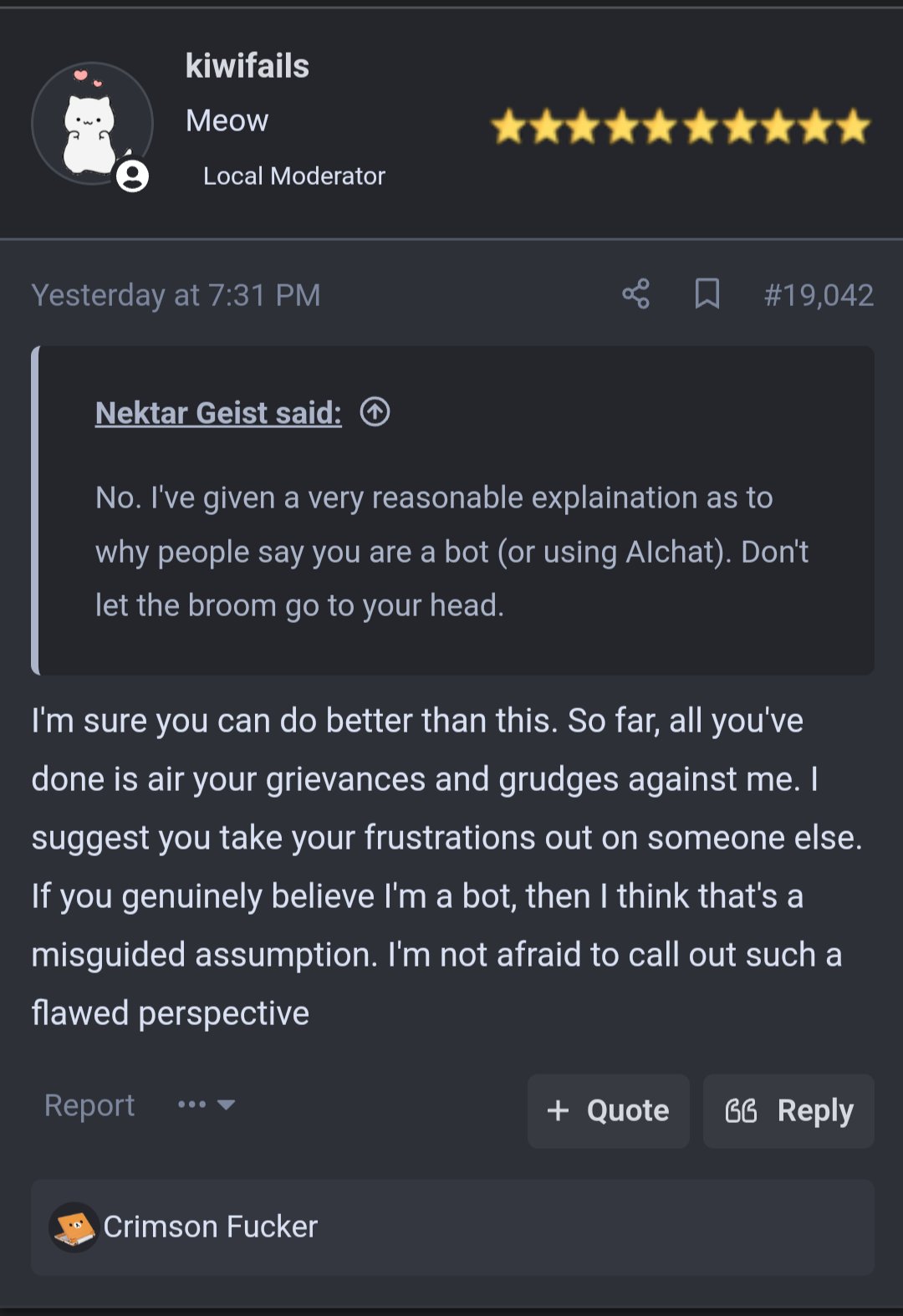The image size is (903, 1316).
Task: Click the plus icon on the Quote button
Action: (x=558, y=1110)
